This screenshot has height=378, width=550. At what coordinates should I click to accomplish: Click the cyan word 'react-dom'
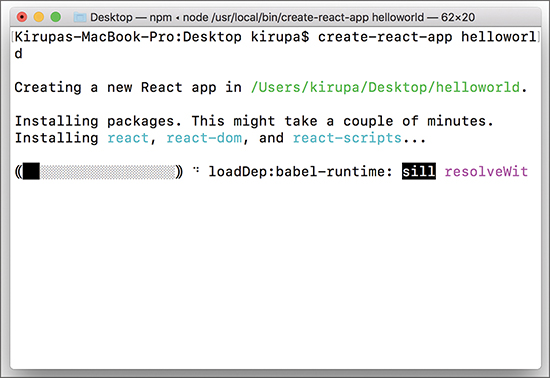coord(204,138)
